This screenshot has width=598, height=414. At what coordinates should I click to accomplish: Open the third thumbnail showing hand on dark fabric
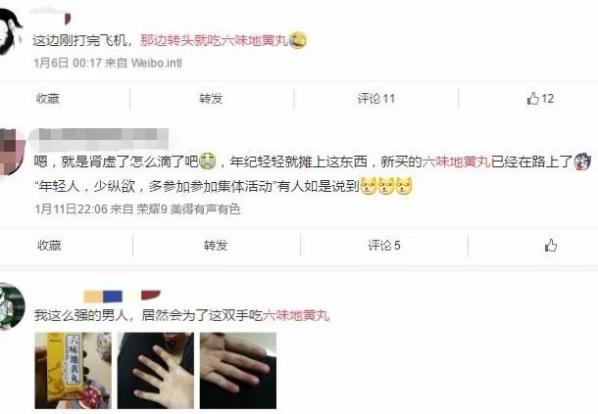pyautogui.click(x=238, y=371)
